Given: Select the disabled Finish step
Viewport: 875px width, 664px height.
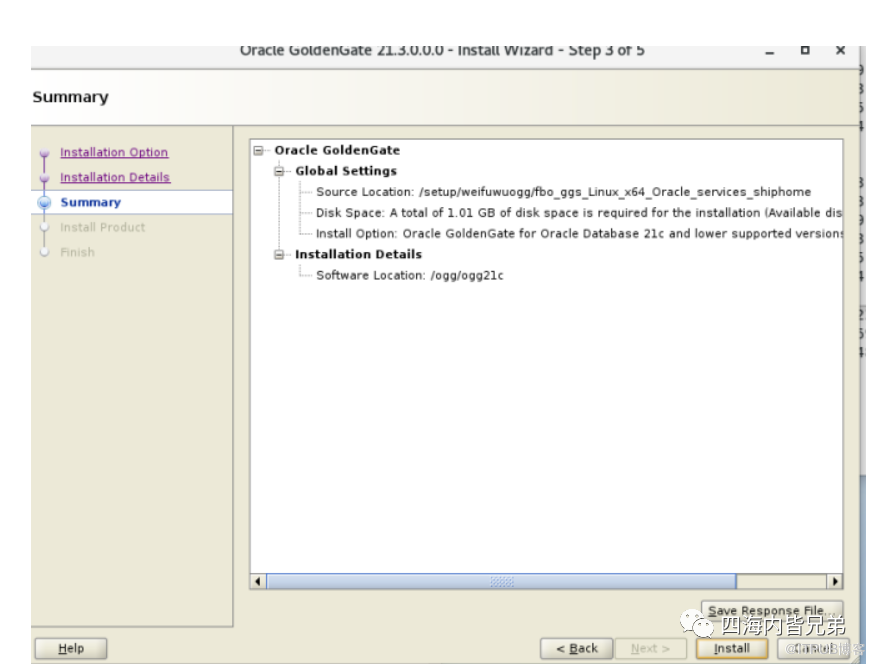Looking at the screenshot, I should coord(78,252).
